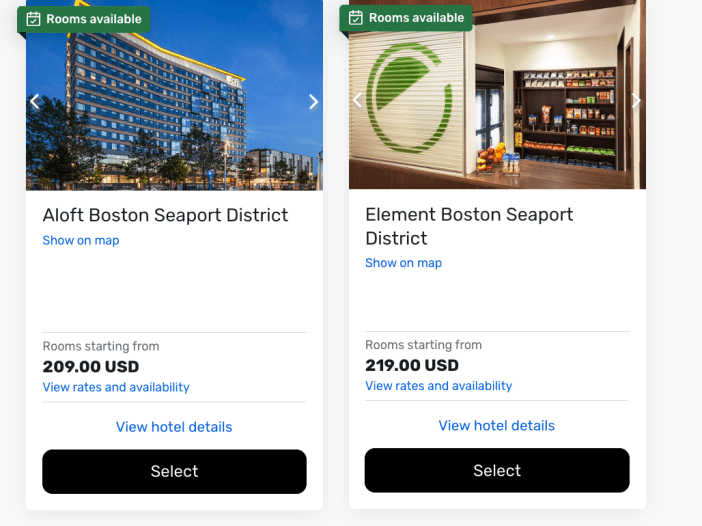Screen dimensions: 702x526
Task: Open Element Boston Seaport District map link
Action: (x=403, y=263)
